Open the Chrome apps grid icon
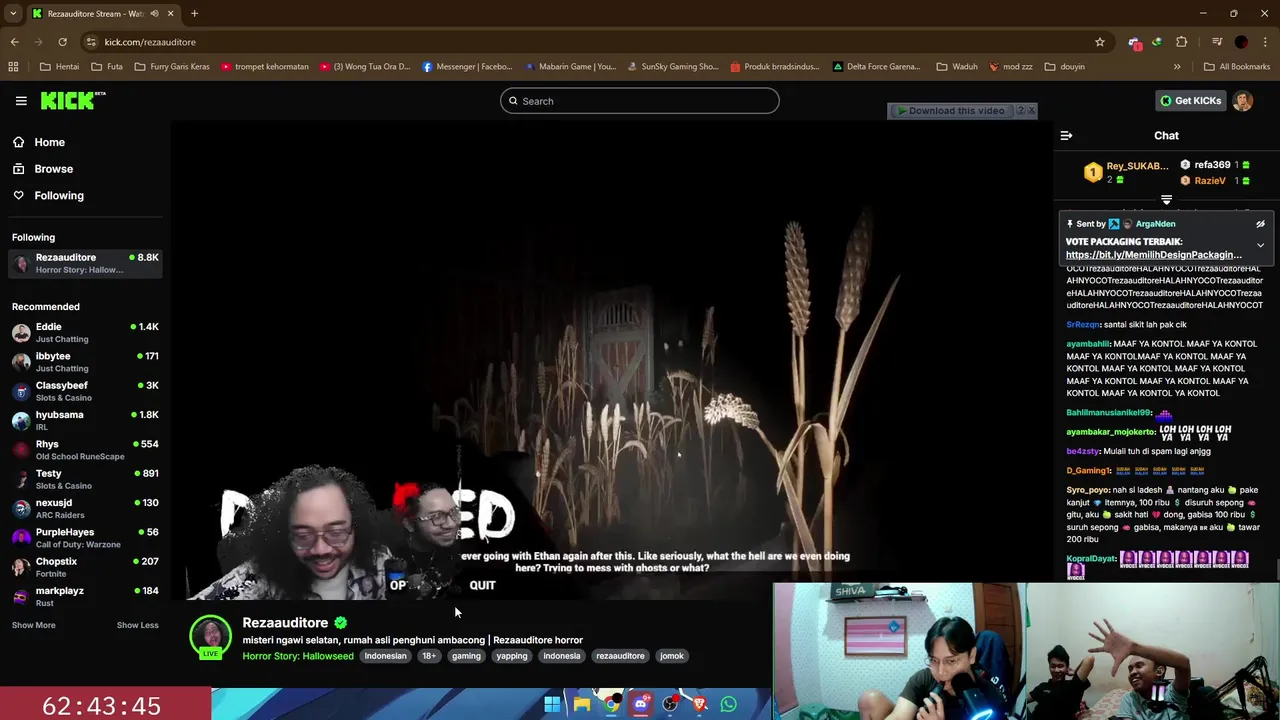The height and width of the screenshot is (720, 1280). coord(13,67)
